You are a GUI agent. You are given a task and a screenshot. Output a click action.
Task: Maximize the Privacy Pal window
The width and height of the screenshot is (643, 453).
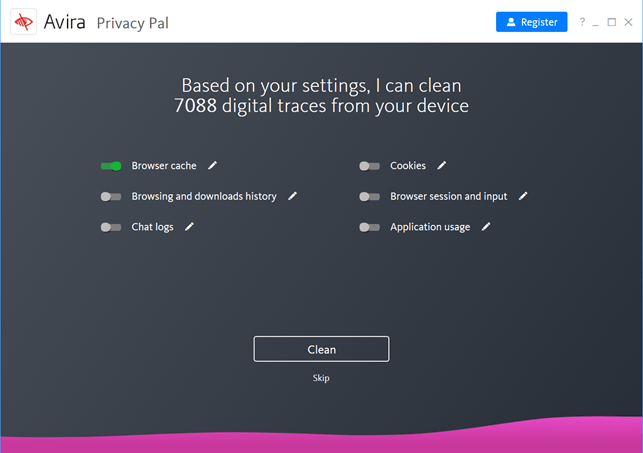(611, 22)
